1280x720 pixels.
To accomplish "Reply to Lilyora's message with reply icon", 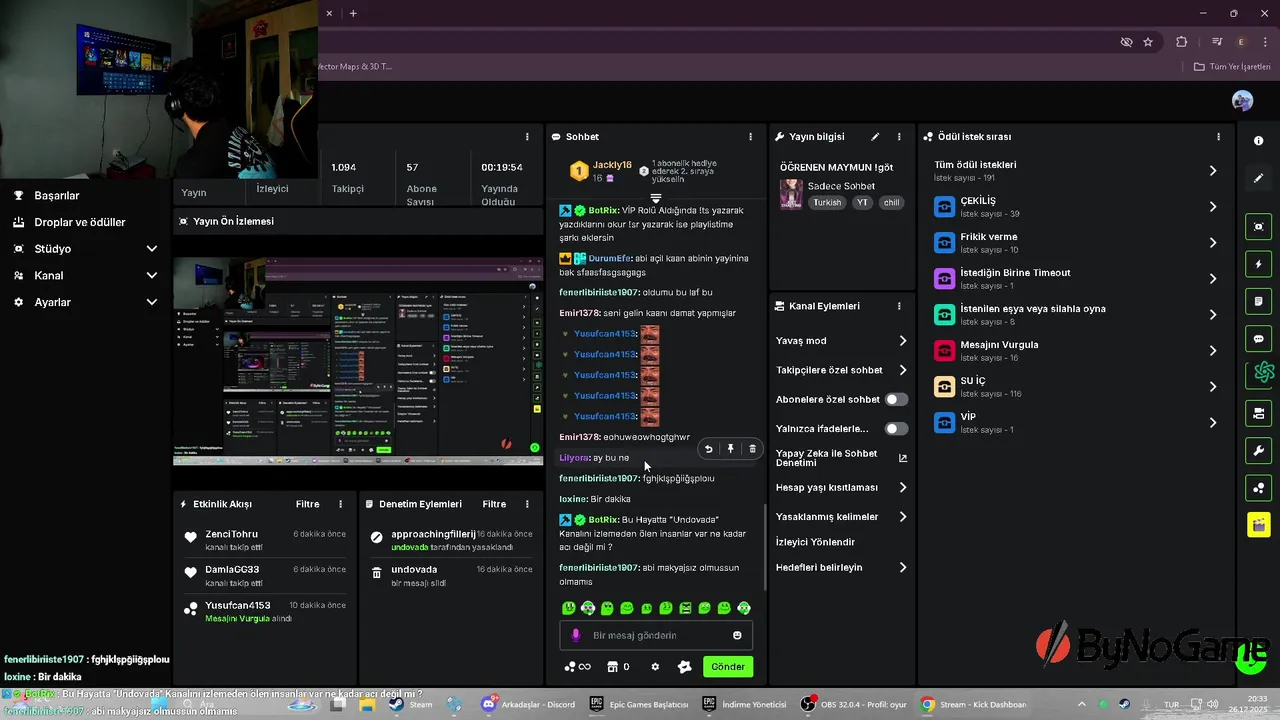I will pos(708,449).
